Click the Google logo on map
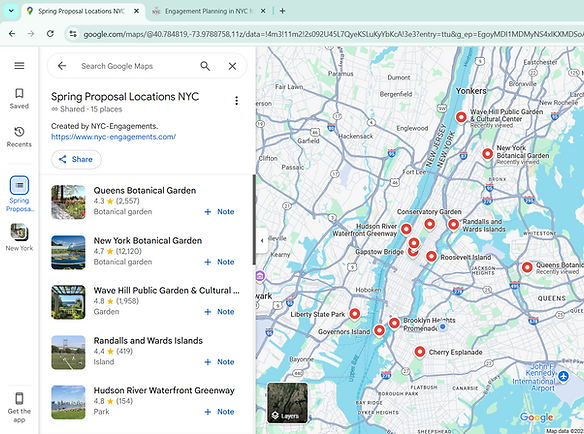The image size is (584, 434). [536, 417]
